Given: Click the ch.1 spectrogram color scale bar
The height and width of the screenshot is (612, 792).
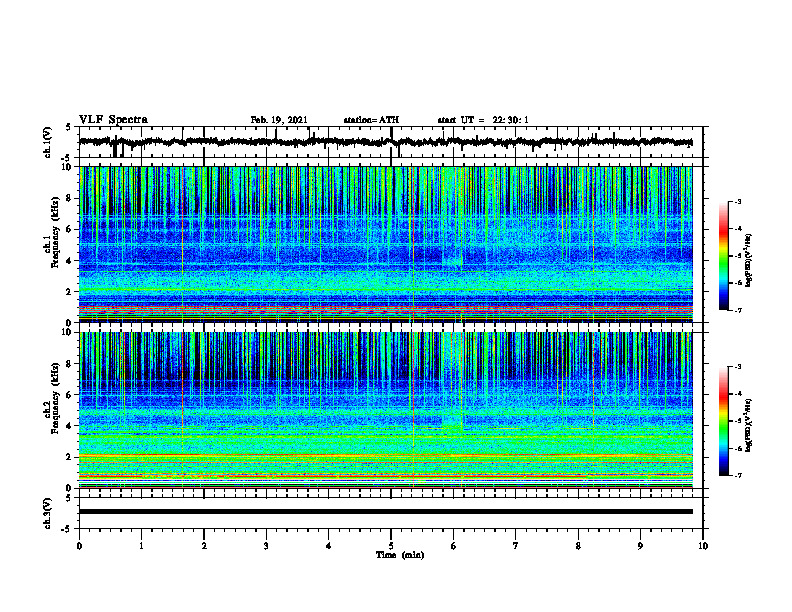Looking at the screenshot, I should 723,256.
